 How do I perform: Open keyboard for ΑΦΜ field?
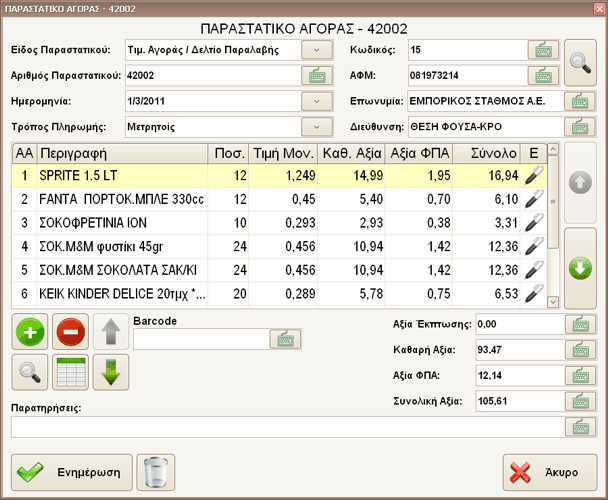tap(543, 76)
